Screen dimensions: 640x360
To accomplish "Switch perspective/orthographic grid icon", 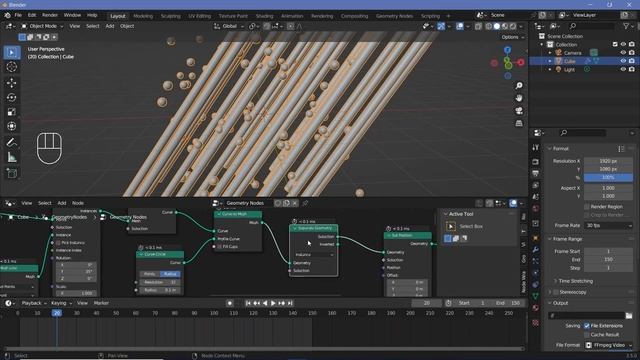I will click(519, 123).
